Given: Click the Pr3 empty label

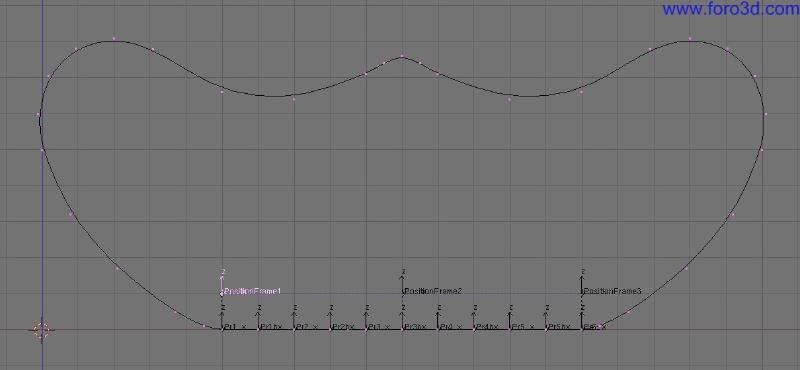Looking at the screenshot, I should pyautogui.click(x=374, y=327).
